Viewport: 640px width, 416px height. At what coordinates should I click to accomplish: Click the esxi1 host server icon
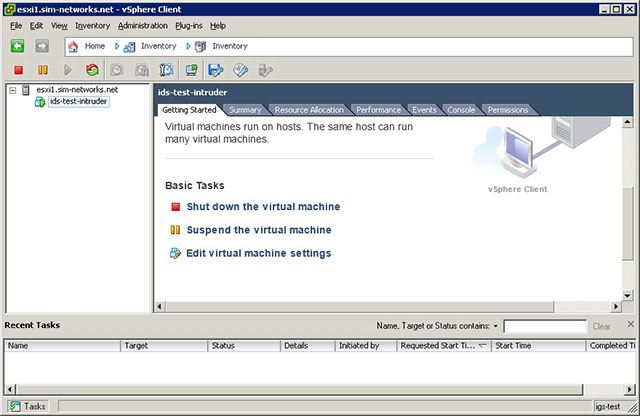(x=26, y=90)
